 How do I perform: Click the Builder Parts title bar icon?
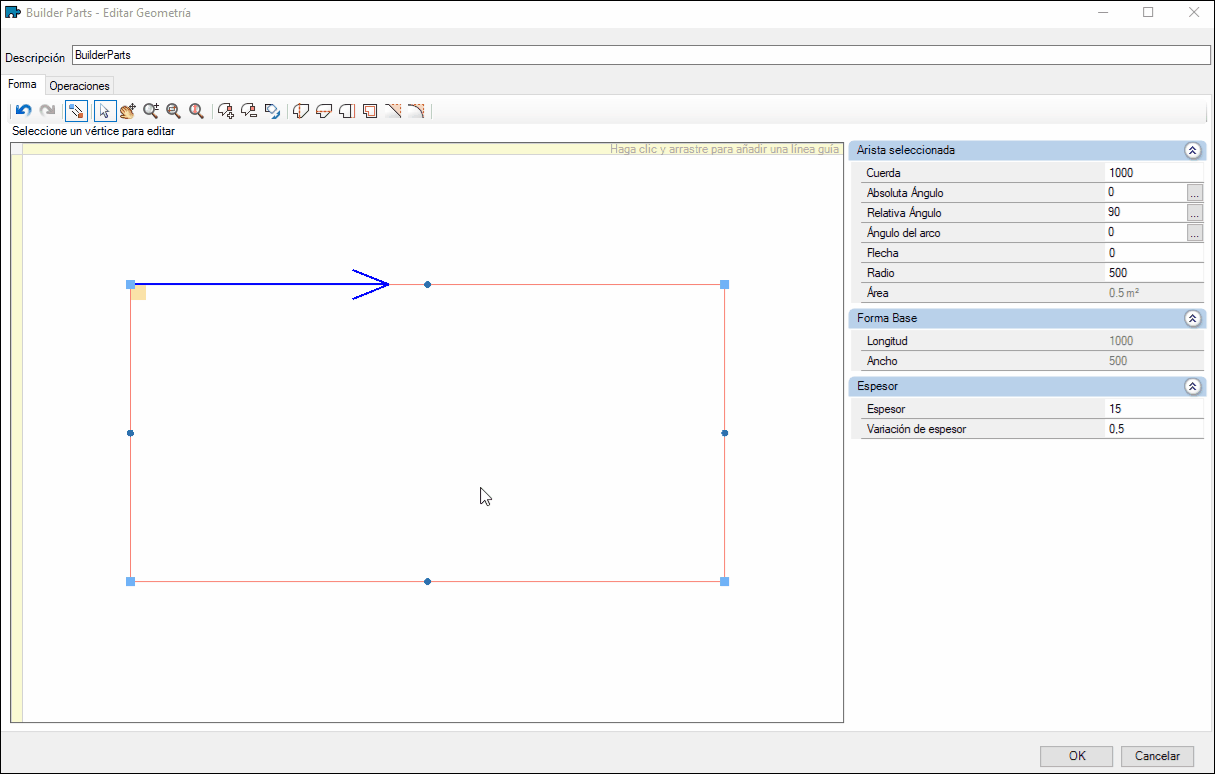(13, 13)
